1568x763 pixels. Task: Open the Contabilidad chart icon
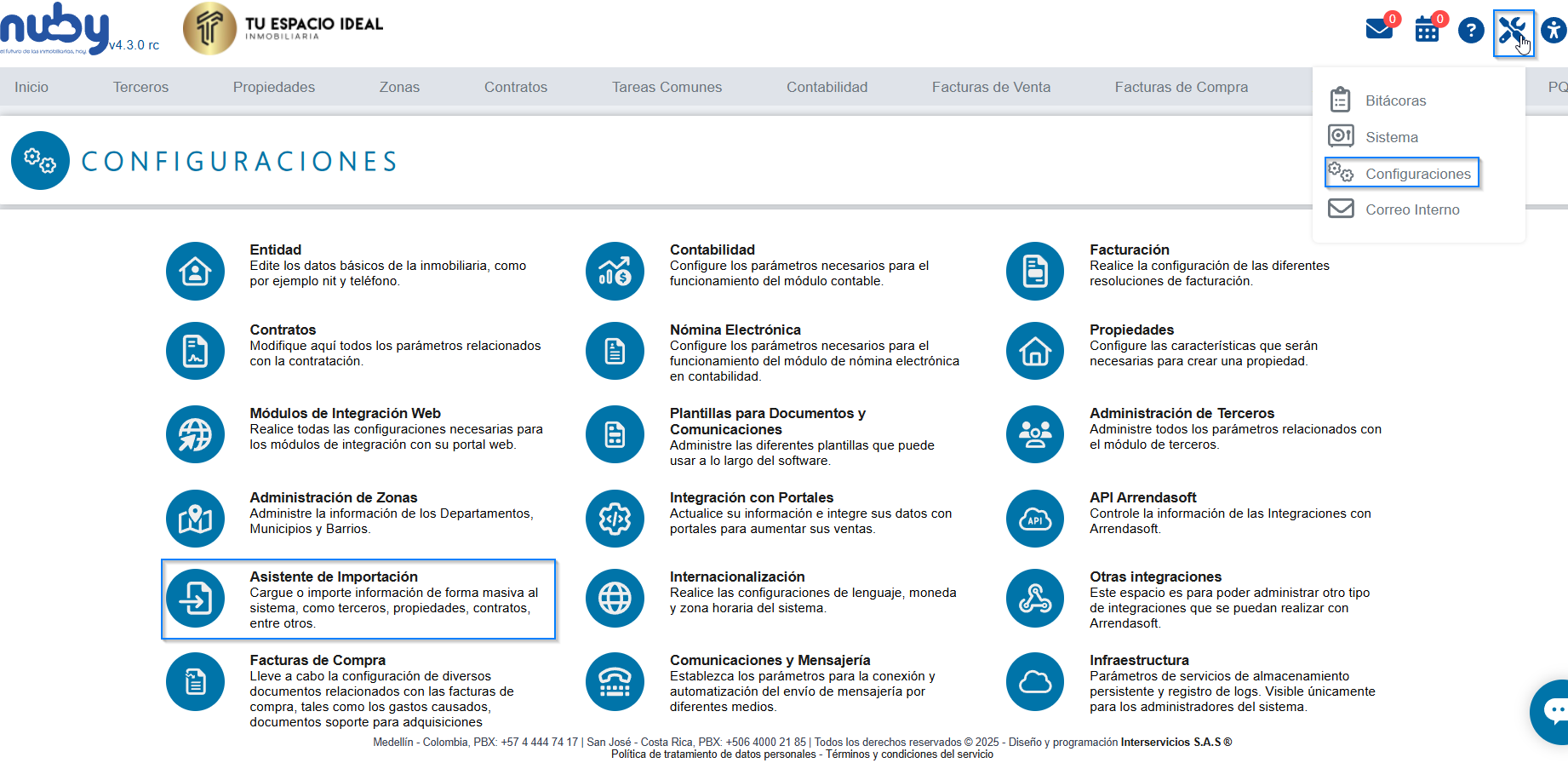tap(615, 271)
